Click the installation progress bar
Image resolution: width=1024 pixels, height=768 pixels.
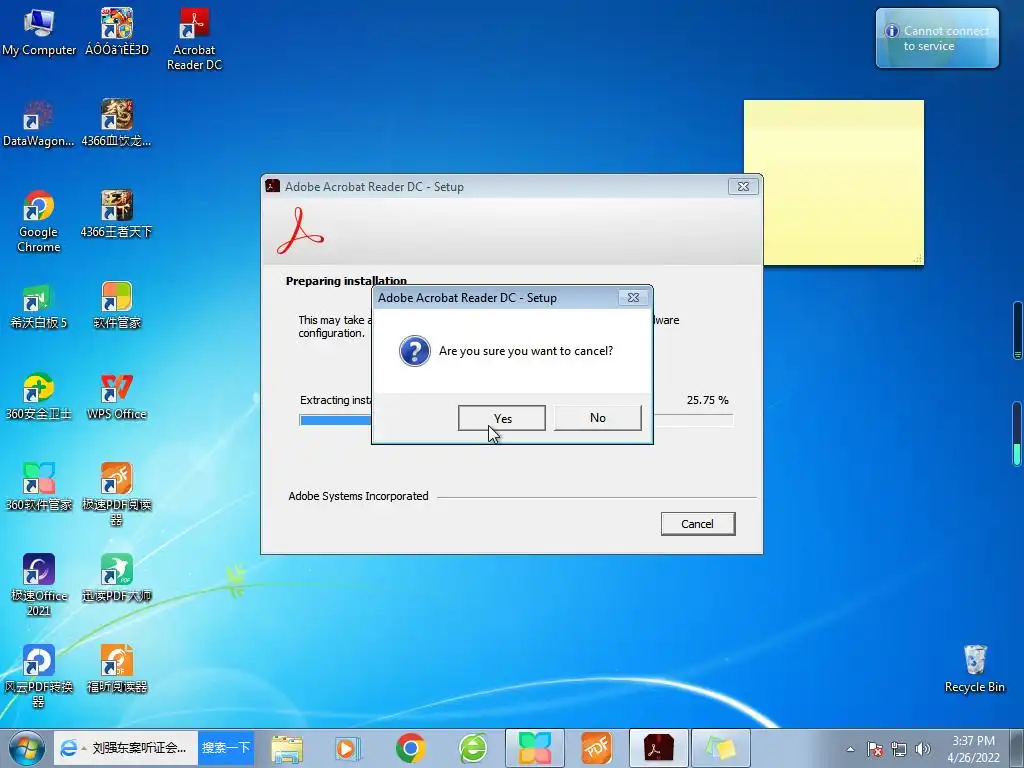[516, 420]
